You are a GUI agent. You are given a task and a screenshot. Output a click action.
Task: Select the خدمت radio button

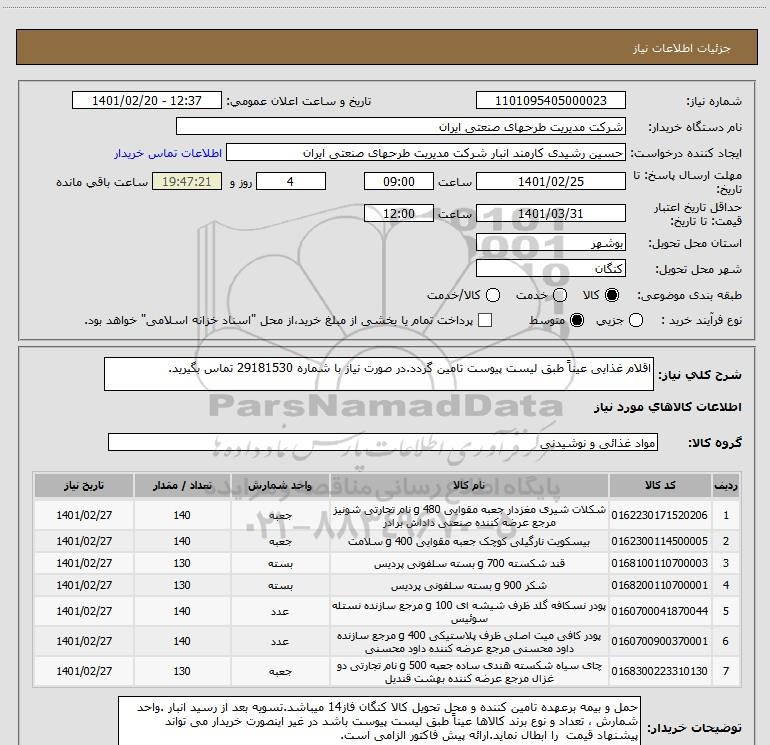560,295
